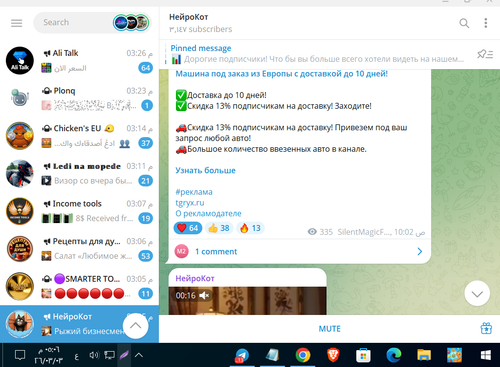
Task: Toggle the thumbs up reaction with 38
Action: pos(219,228)
